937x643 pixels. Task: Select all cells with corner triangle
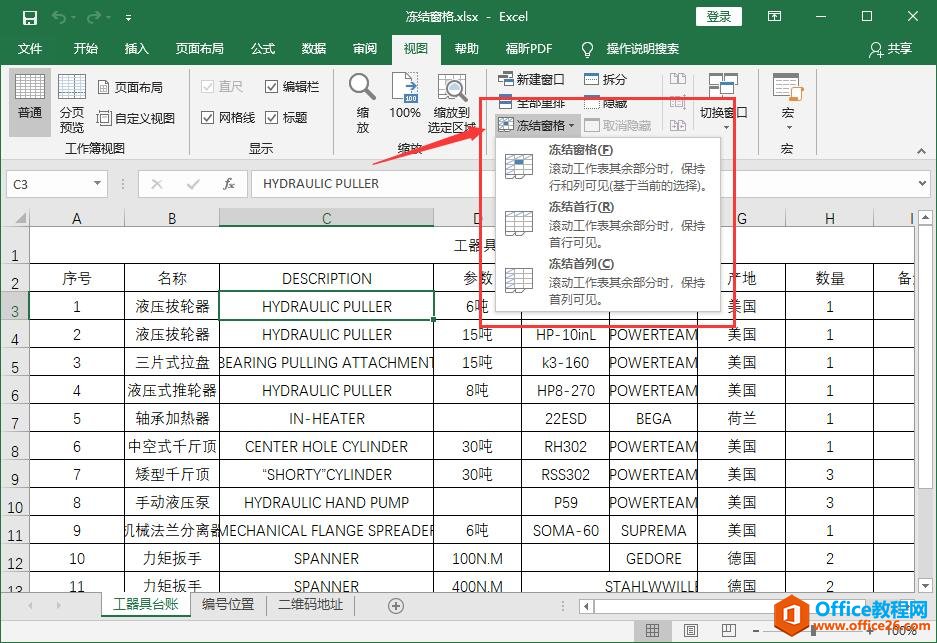(20, 218)
